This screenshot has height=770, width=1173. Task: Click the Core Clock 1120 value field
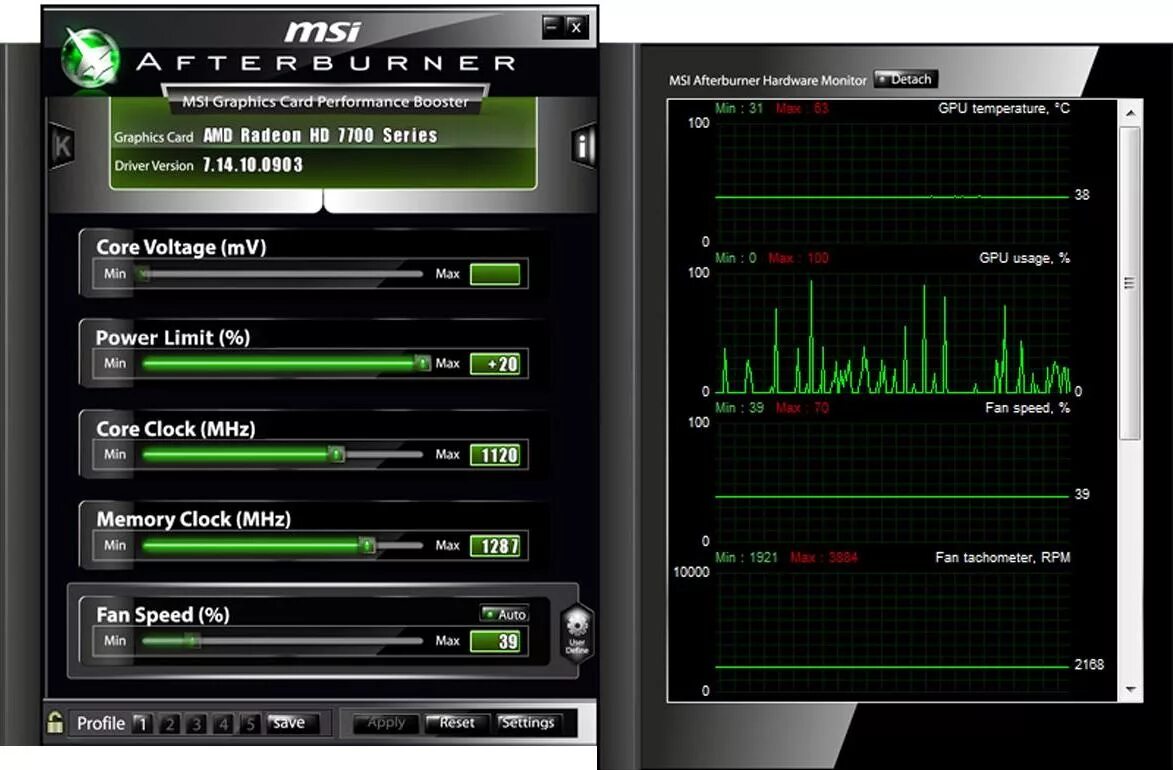(495, 455)
